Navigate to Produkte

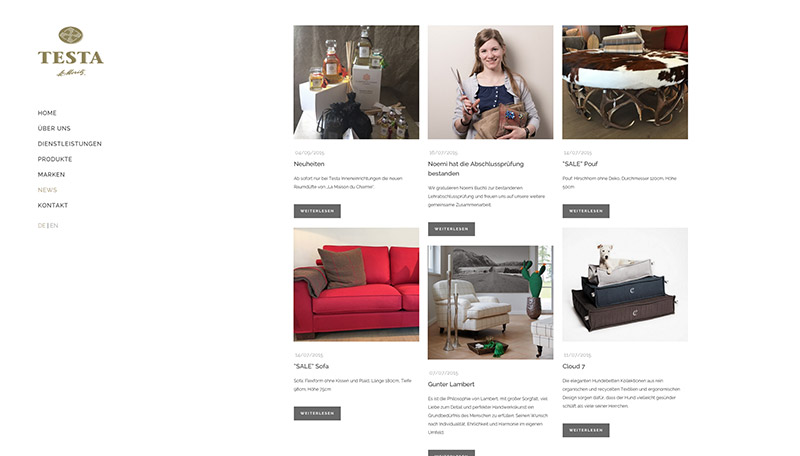pyautogui.click(x=55, y=159)
